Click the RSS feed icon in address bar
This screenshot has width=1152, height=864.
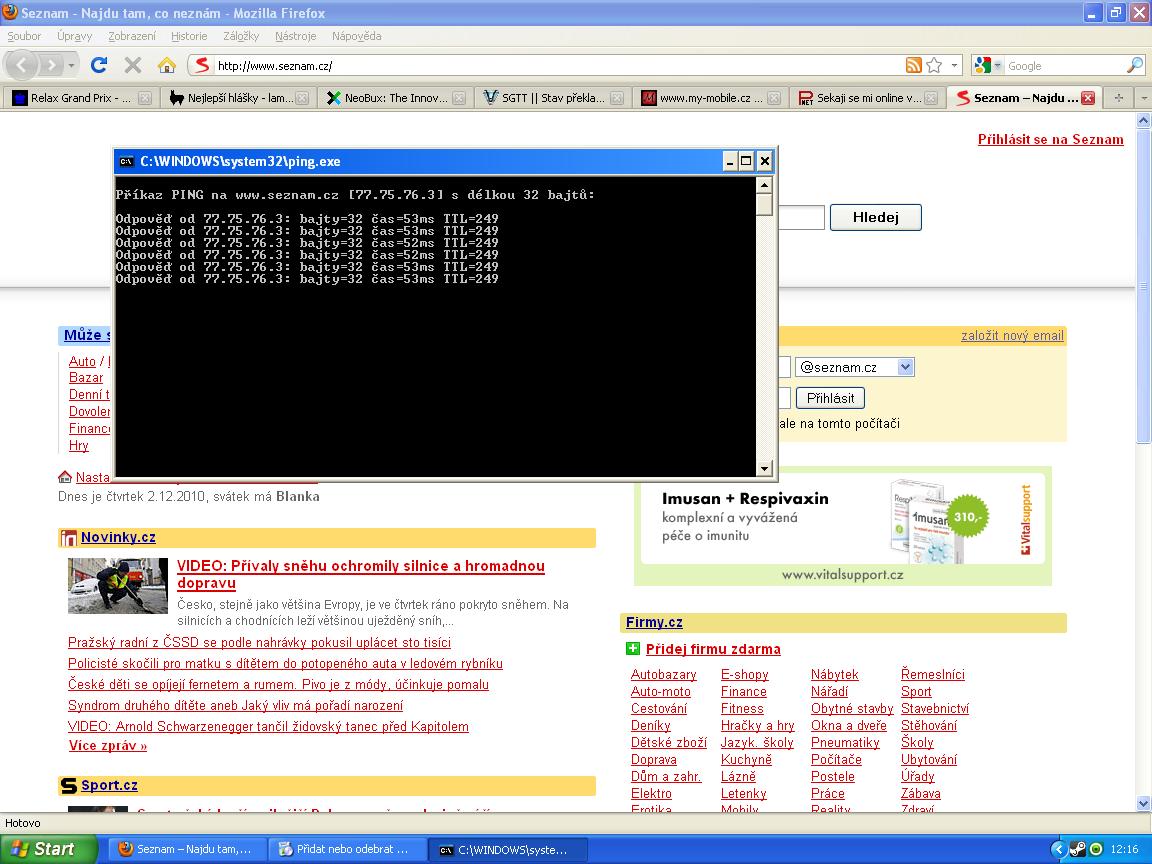913,65
